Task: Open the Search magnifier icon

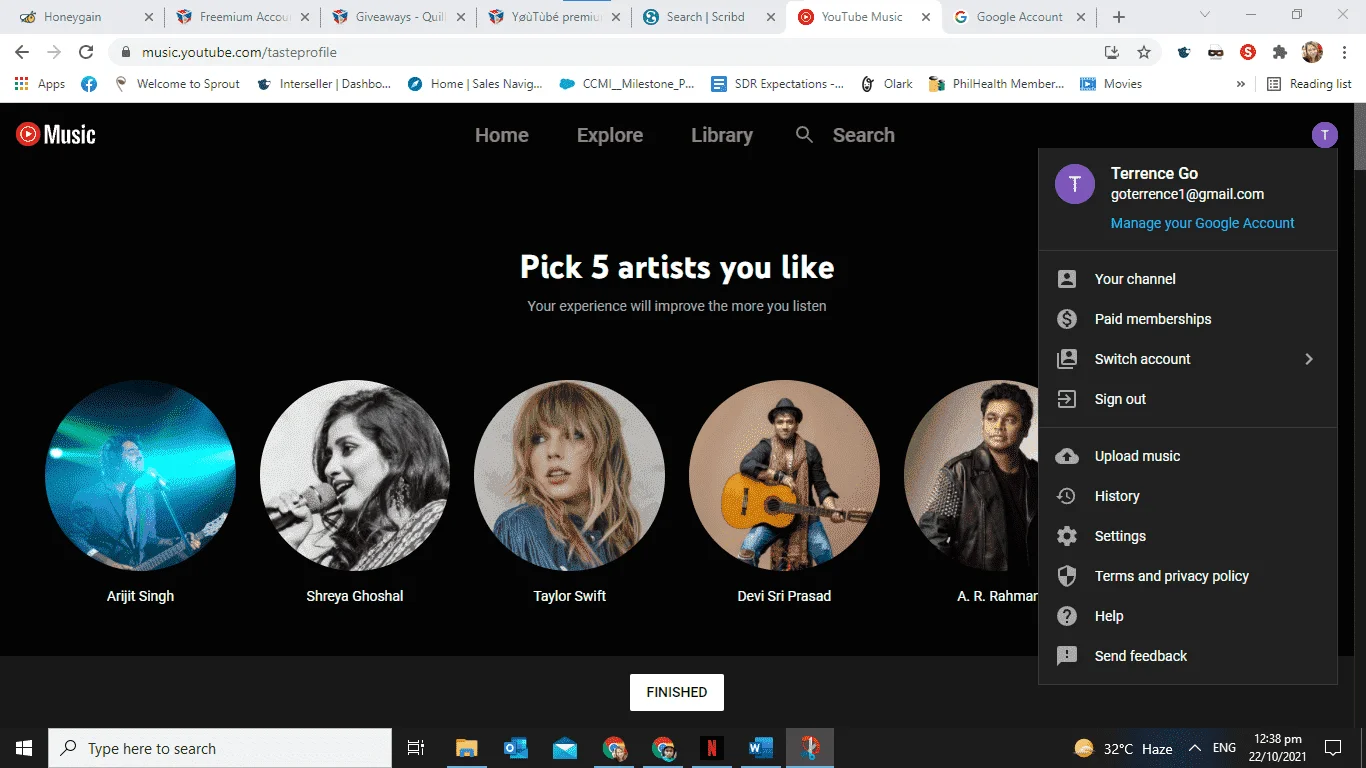Action: click(804, 135)
